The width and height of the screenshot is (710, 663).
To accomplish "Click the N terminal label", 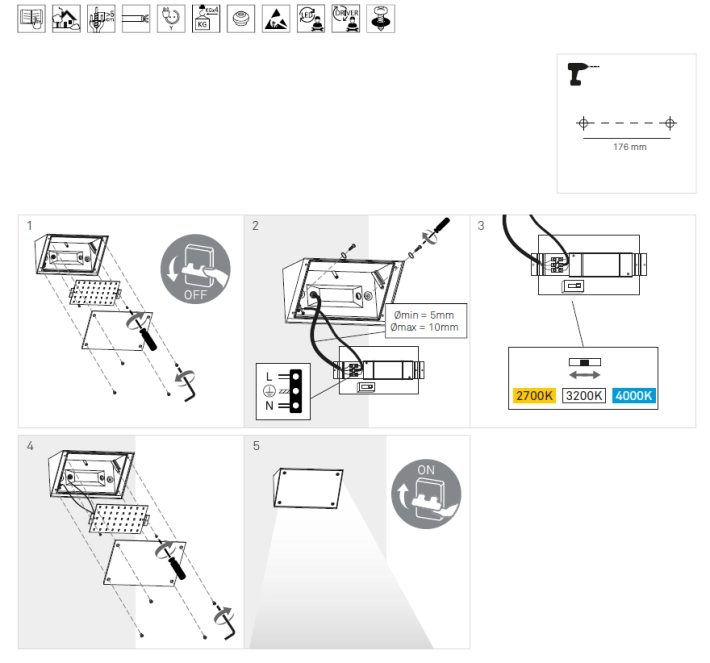I will click(269, 405).
